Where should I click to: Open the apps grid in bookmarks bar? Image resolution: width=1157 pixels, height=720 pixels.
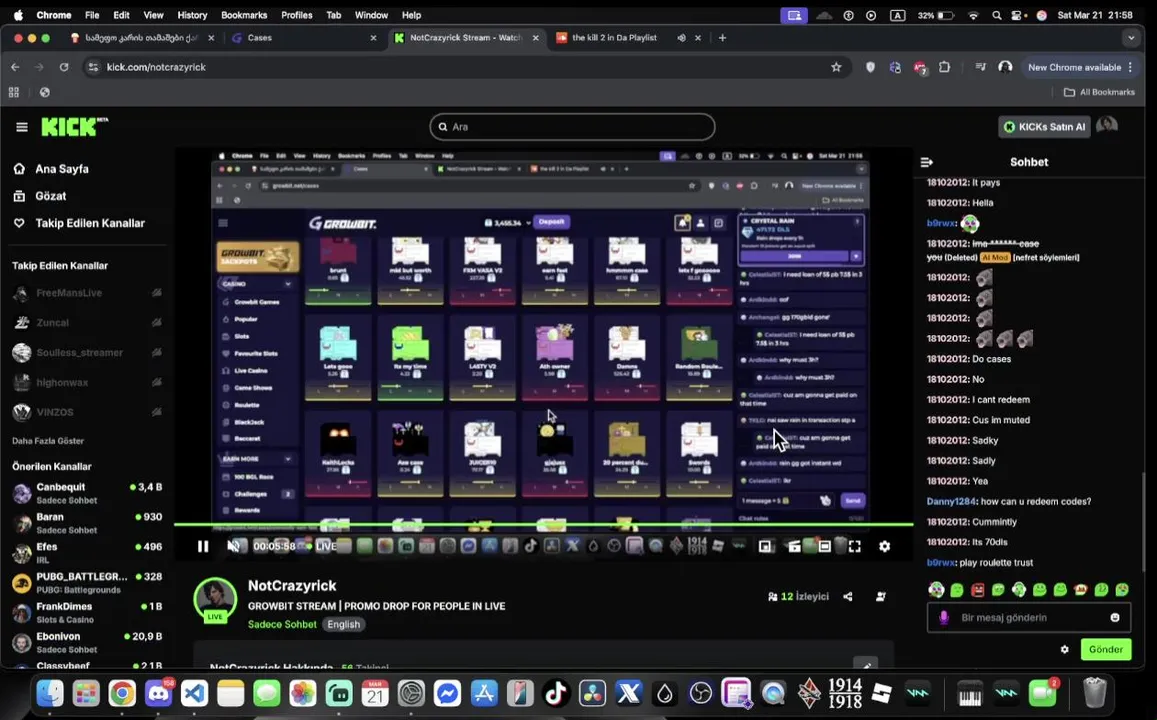tap(13, 92)
